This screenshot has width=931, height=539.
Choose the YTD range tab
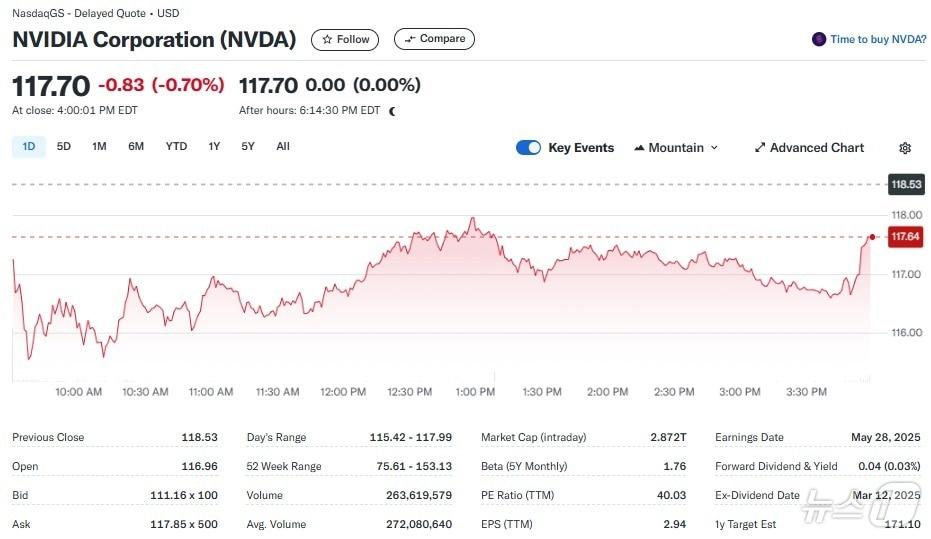tap(176, 147)
